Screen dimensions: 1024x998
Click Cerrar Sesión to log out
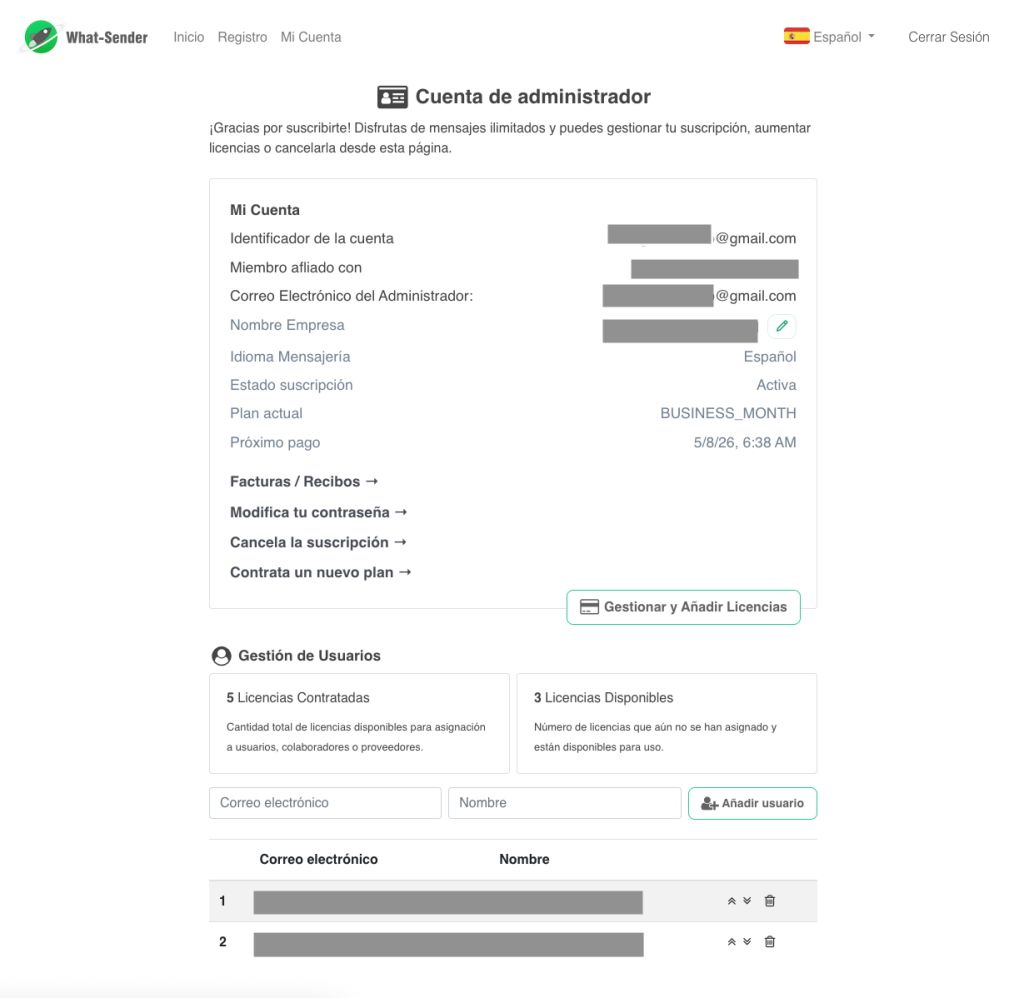(948, 37)
